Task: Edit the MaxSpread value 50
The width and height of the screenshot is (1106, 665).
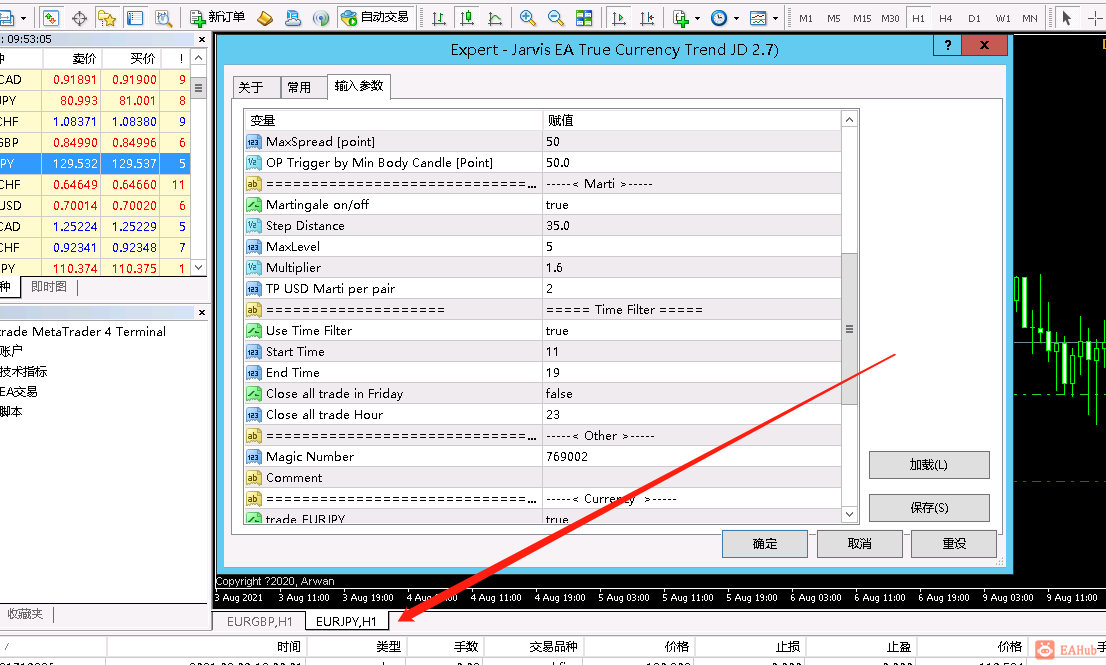Action: click(691, 142)
